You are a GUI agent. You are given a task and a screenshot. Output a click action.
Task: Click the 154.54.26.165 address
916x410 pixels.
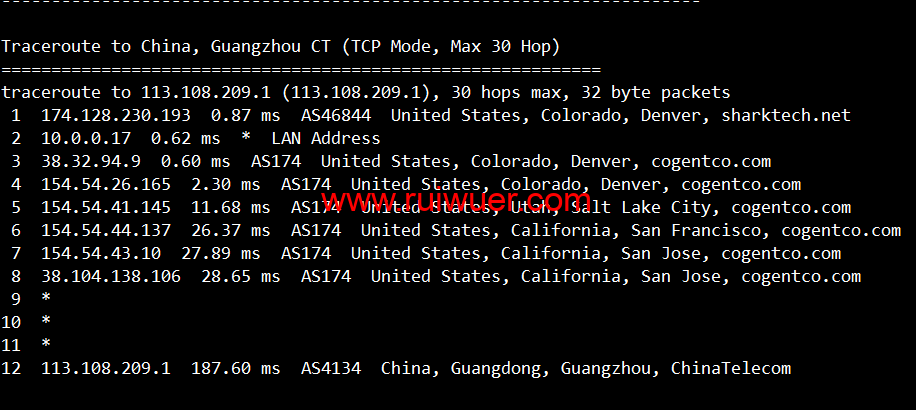coord(106,185)
